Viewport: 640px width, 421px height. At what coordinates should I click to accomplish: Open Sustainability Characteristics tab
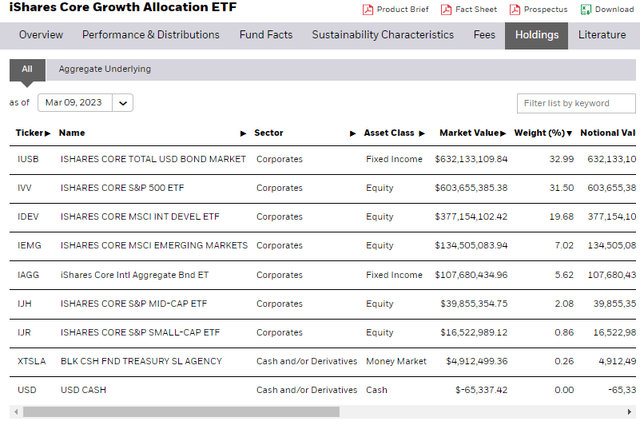click(x=383, y=35)
